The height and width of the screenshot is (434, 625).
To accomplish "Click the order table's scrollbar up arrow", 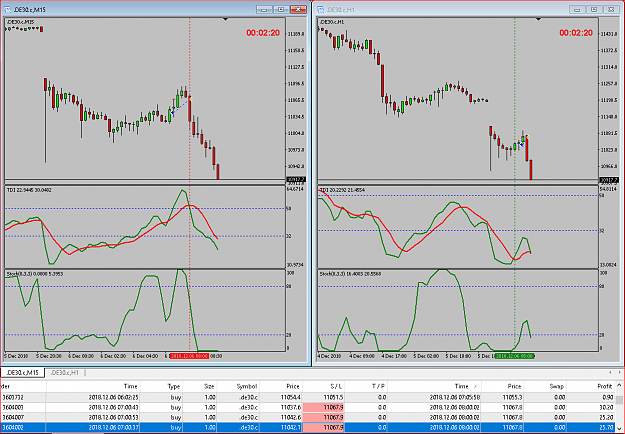I will point(619,385).
